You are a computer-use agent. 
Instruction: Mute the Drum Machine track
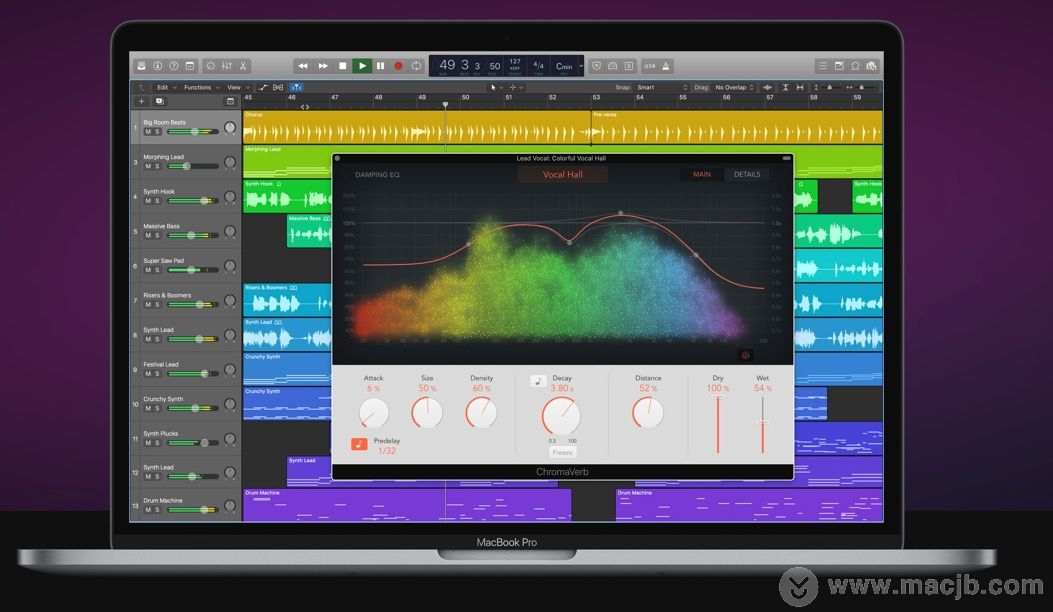click(x=148, y=510)
